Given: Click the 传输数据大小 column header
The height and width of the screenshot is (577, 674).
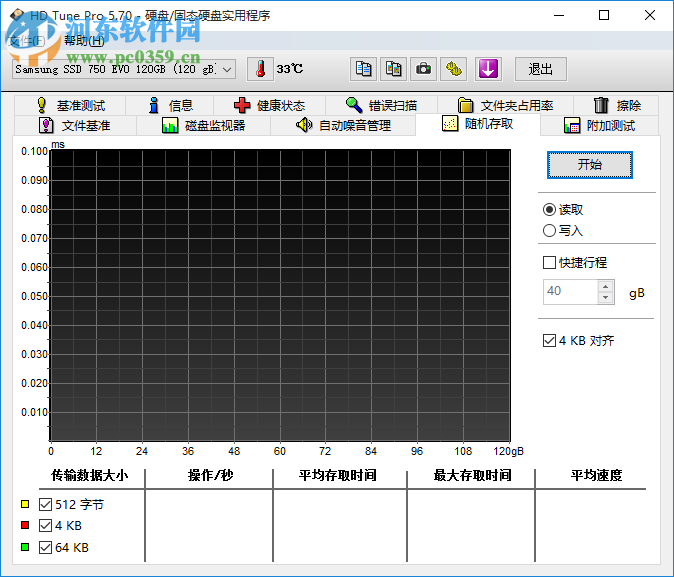Looking at the screenshot, I should coord(89,475).
